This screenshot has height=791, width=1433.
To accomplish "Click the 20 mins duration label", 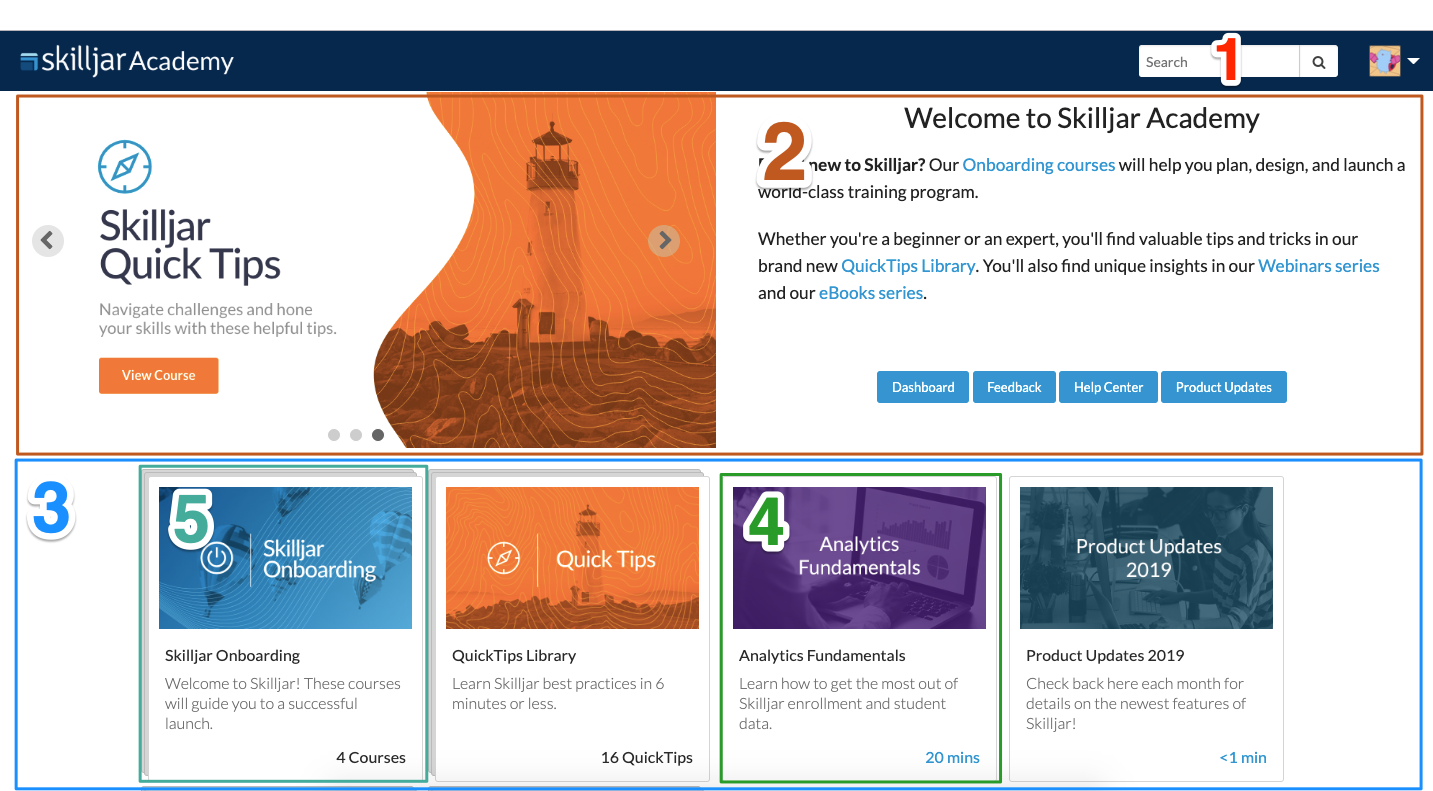I will 952,758.
